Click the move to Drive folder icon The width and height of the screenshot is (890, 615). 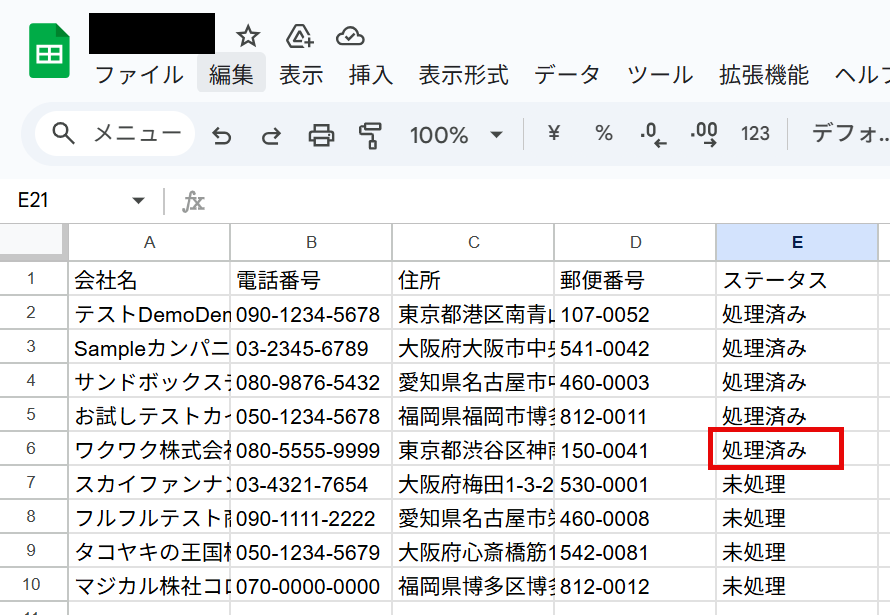pos(299,37)
